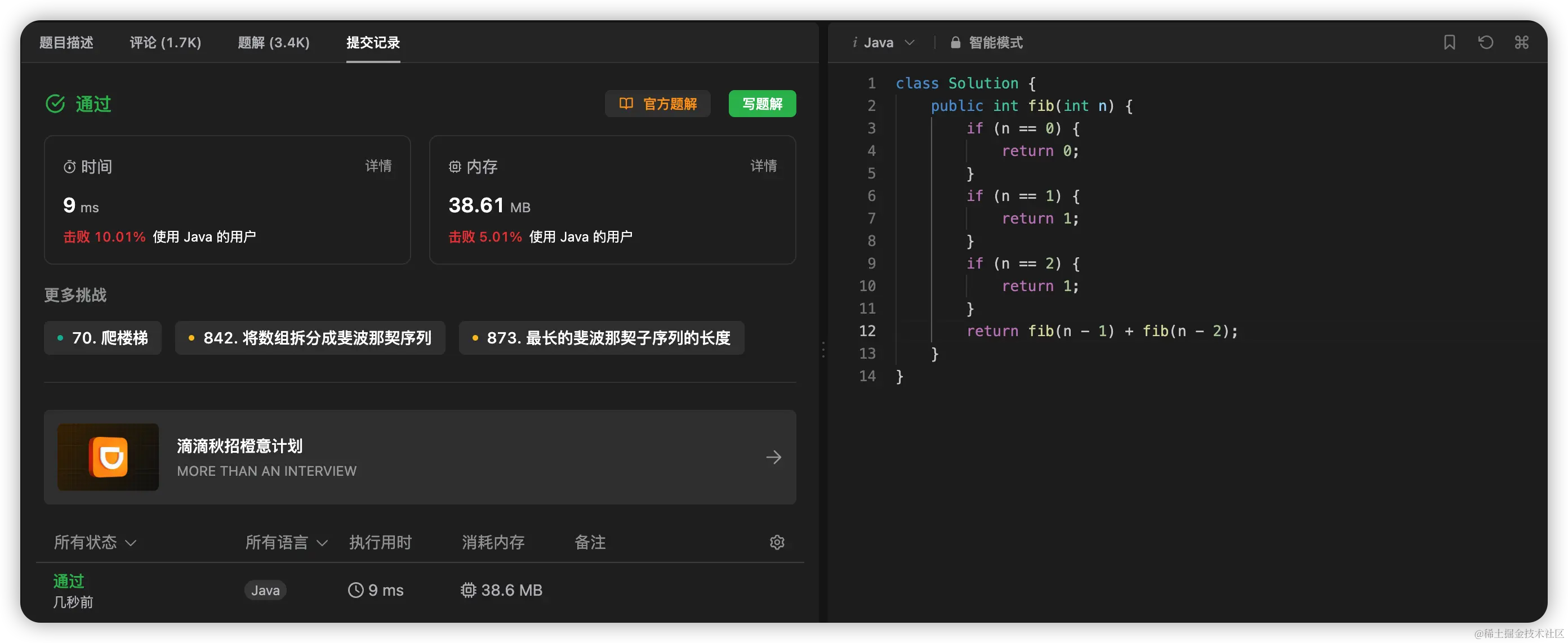
Task: Click the DiDi orange logo thumbnail
Action: [x=108, y=457]
